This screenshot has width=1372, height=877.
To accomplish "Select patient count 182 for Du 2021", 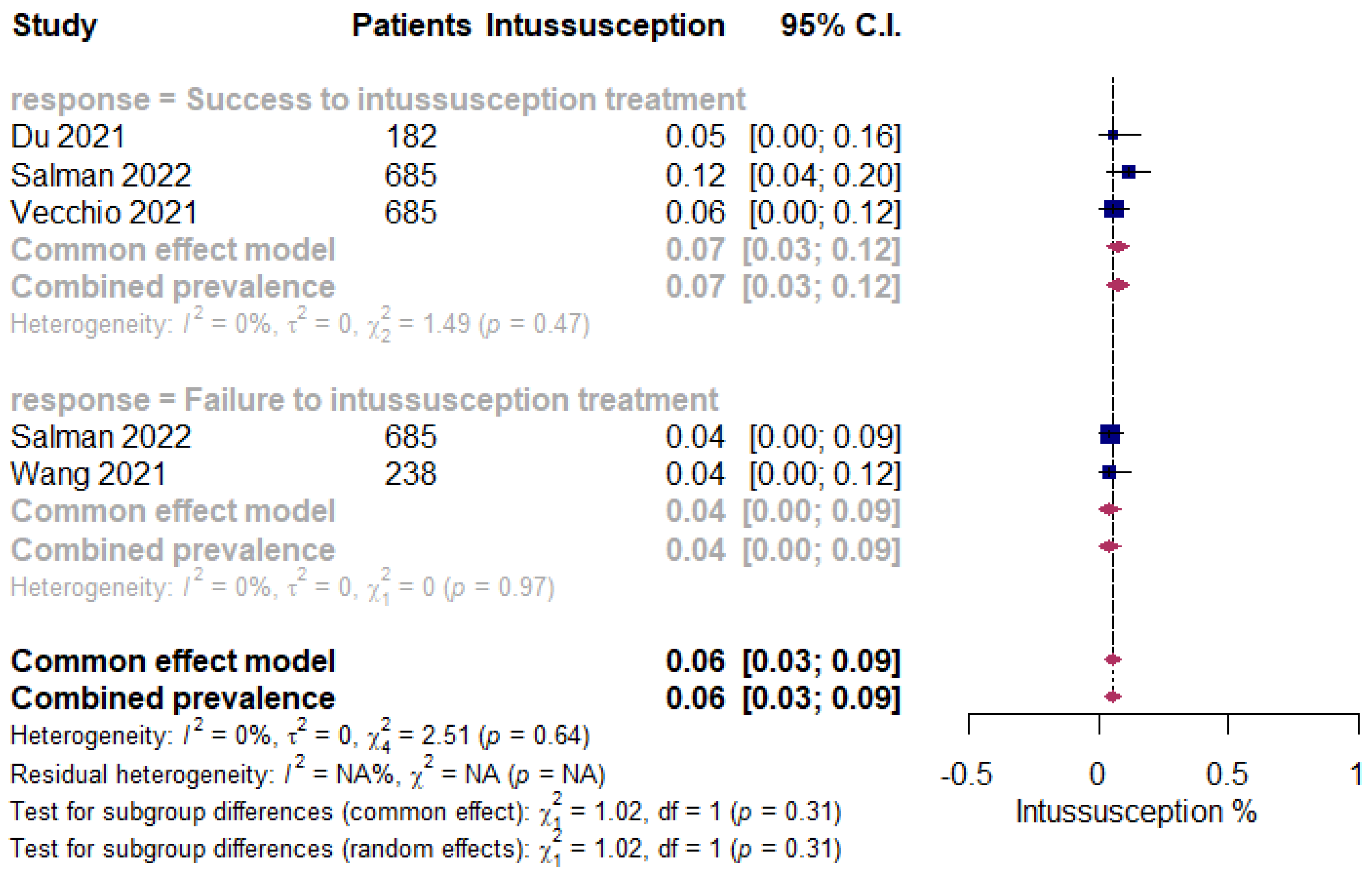I will pos(411,137).
